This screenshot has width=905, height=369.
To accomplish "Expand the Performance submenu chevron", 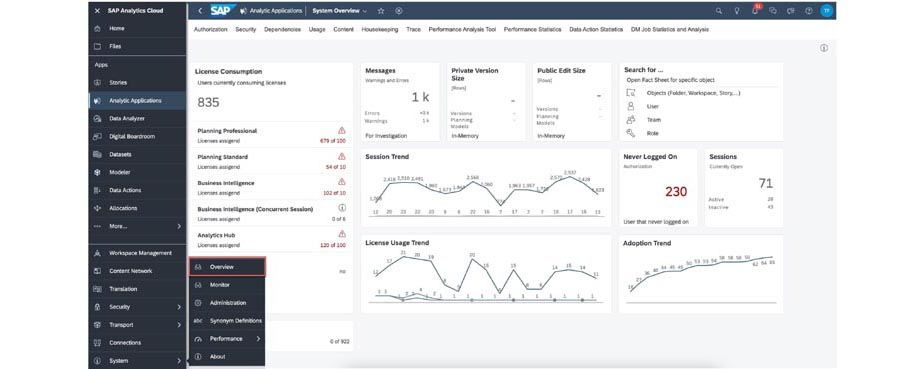I will (x=258, y=338).
